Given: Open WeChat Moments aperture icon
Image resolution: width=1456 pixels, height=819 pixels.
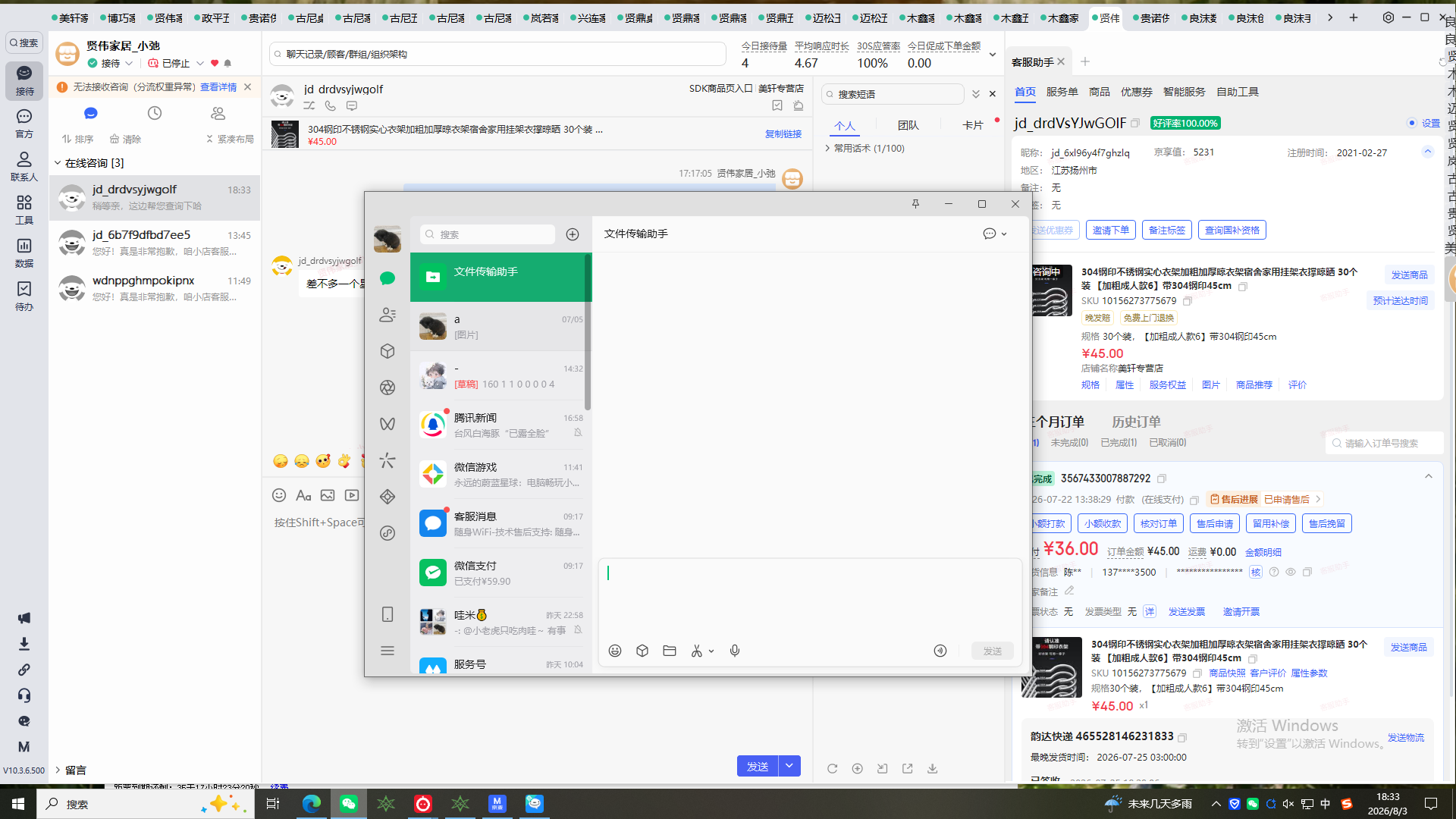Looking at the screenshot, I should 388,388.
